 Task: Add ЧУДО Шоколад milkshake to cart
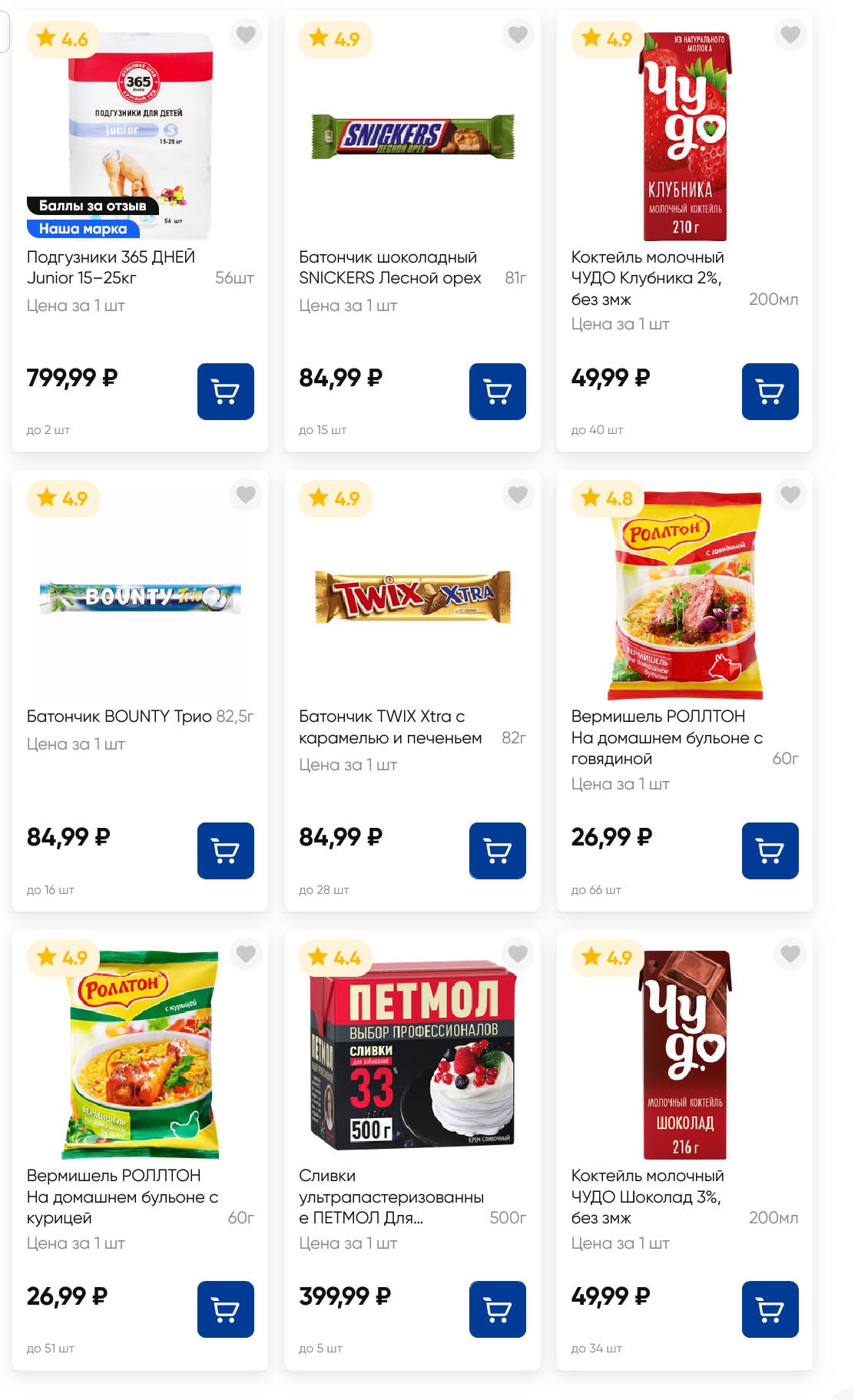point(770,1309)
